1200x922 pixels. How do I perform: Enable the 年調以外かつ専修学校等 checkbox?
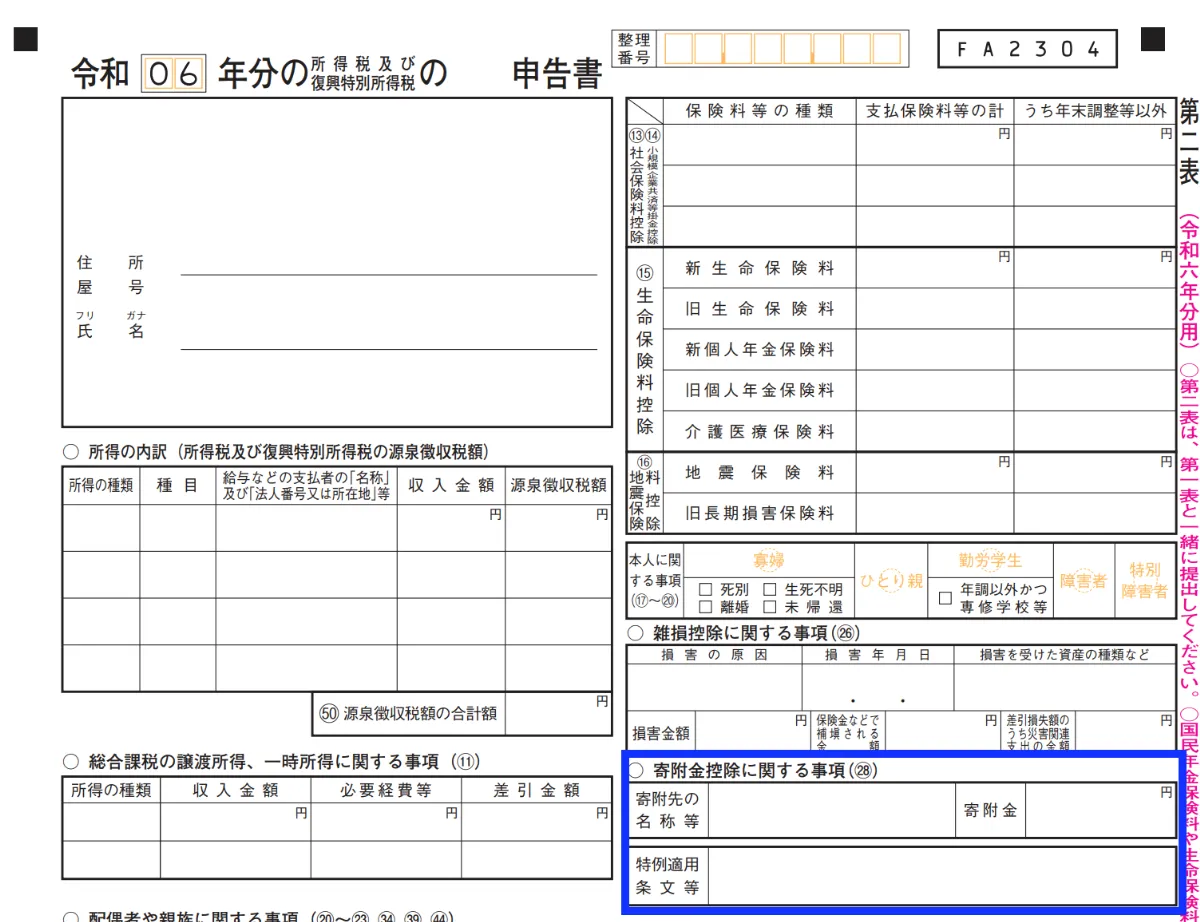tap(945, 598)
